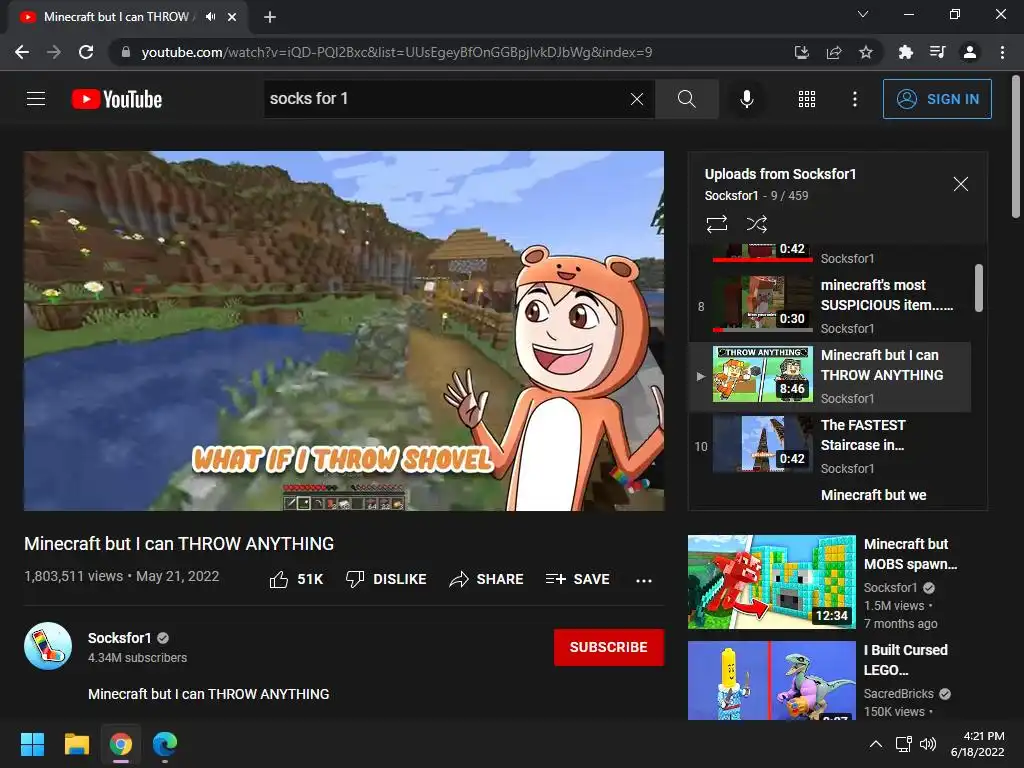1024x768 pixels.
Task: Click the search magnifier button
Action: (686, 99)
